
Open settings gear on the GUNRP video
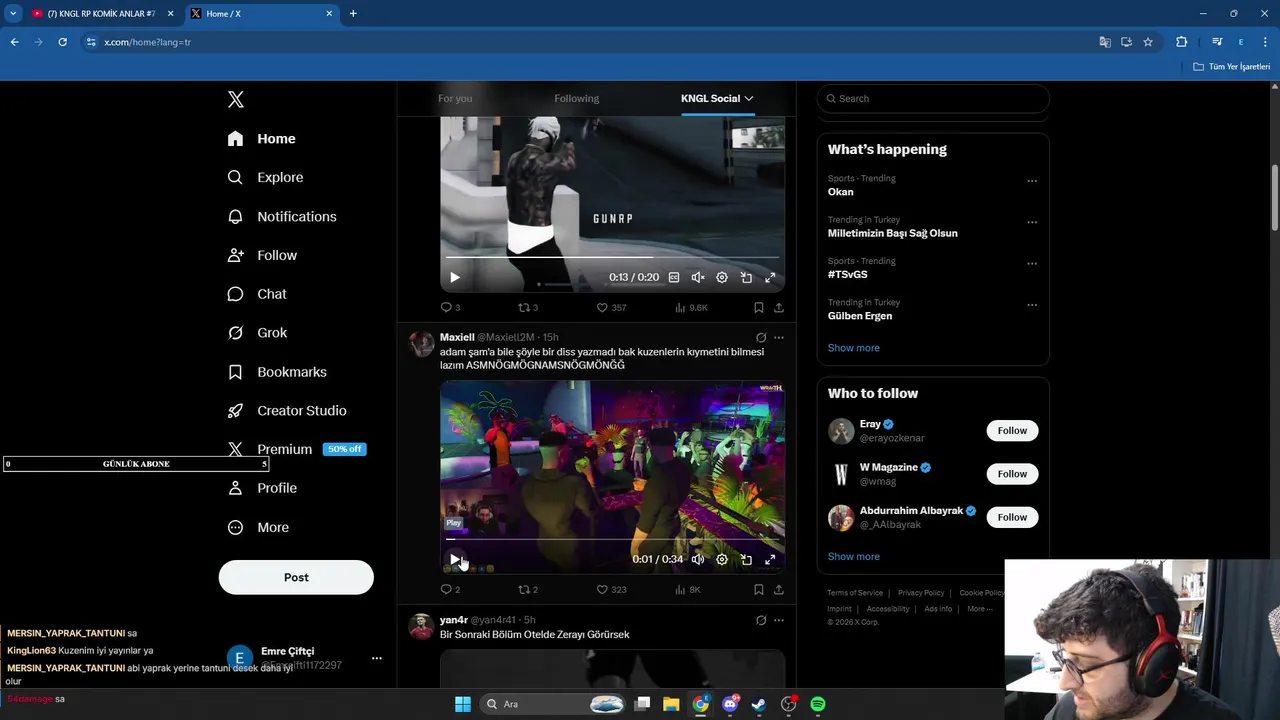coord(722,277)
